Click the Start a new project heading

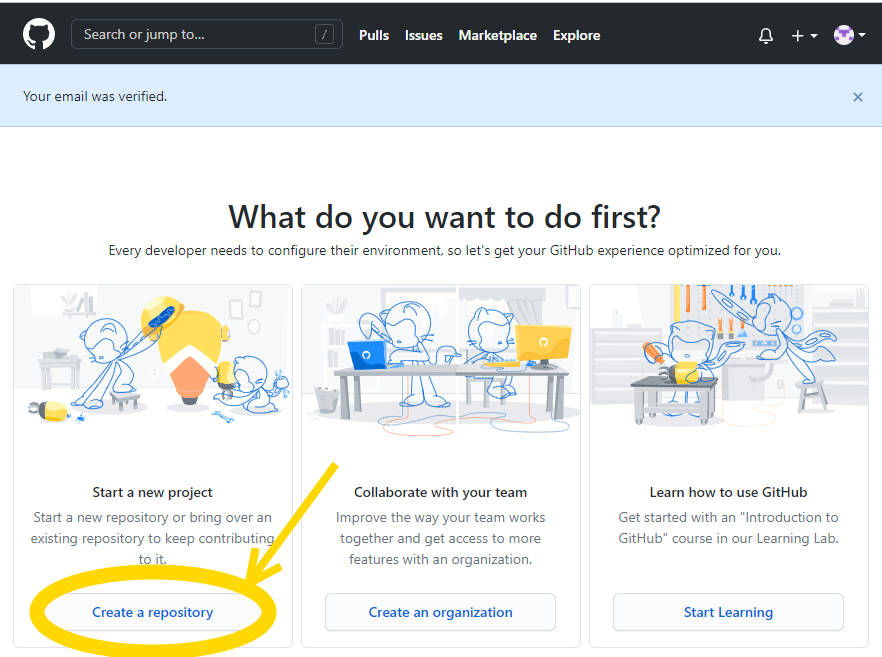[153, 492]
